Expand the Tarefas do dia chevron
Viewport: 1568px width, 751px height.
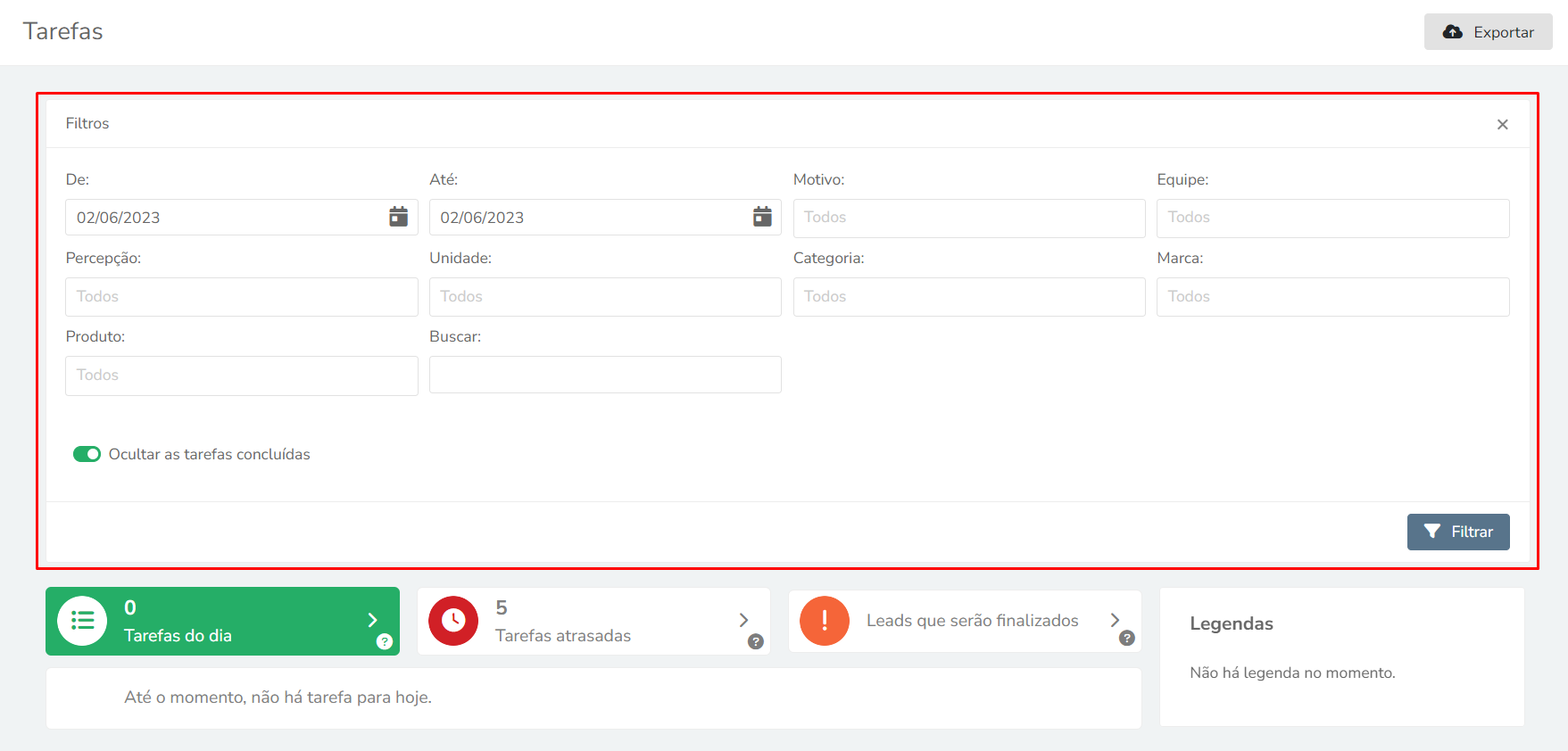tap(372, 620)
